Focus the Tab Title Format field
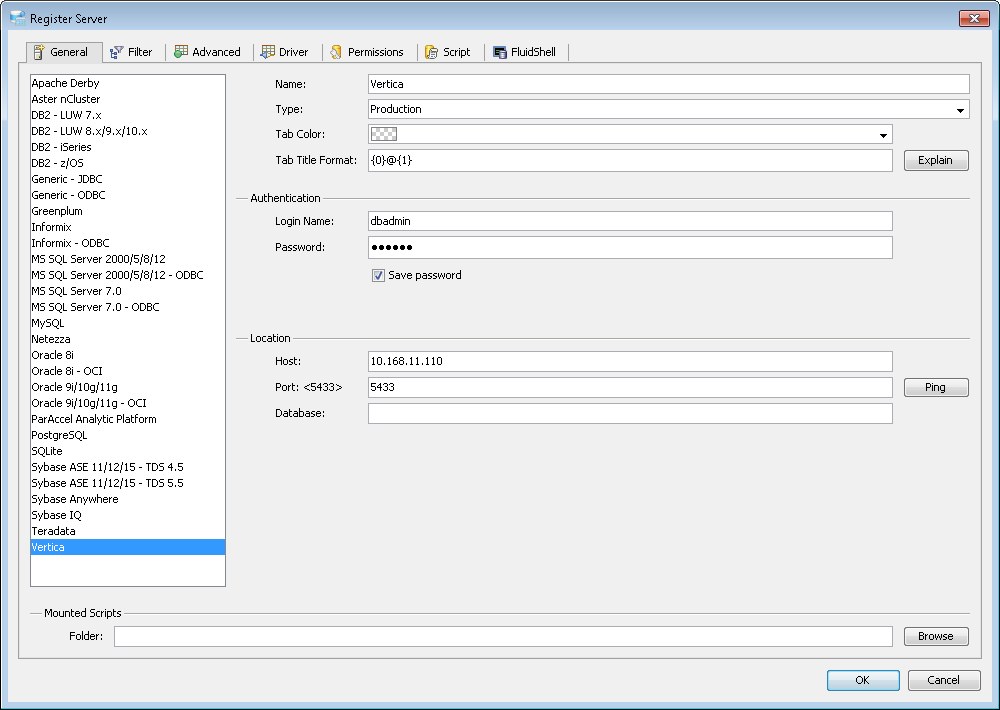The width and height of the screenshot is (1000, 710). (630, 160)
